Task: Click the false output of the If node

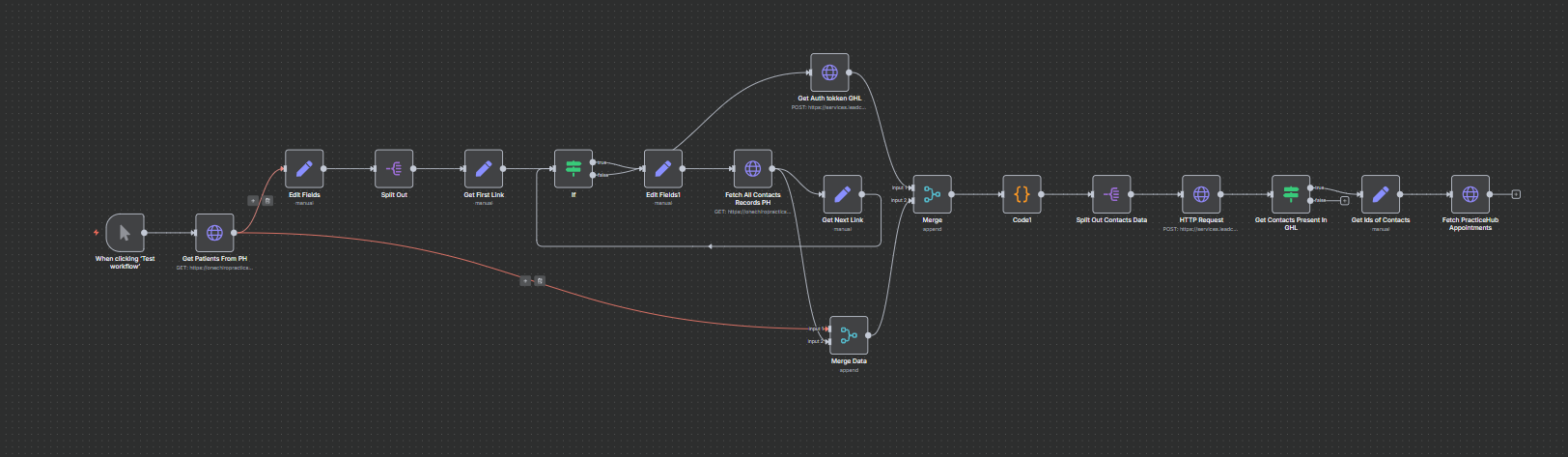Action: [593, 175]
